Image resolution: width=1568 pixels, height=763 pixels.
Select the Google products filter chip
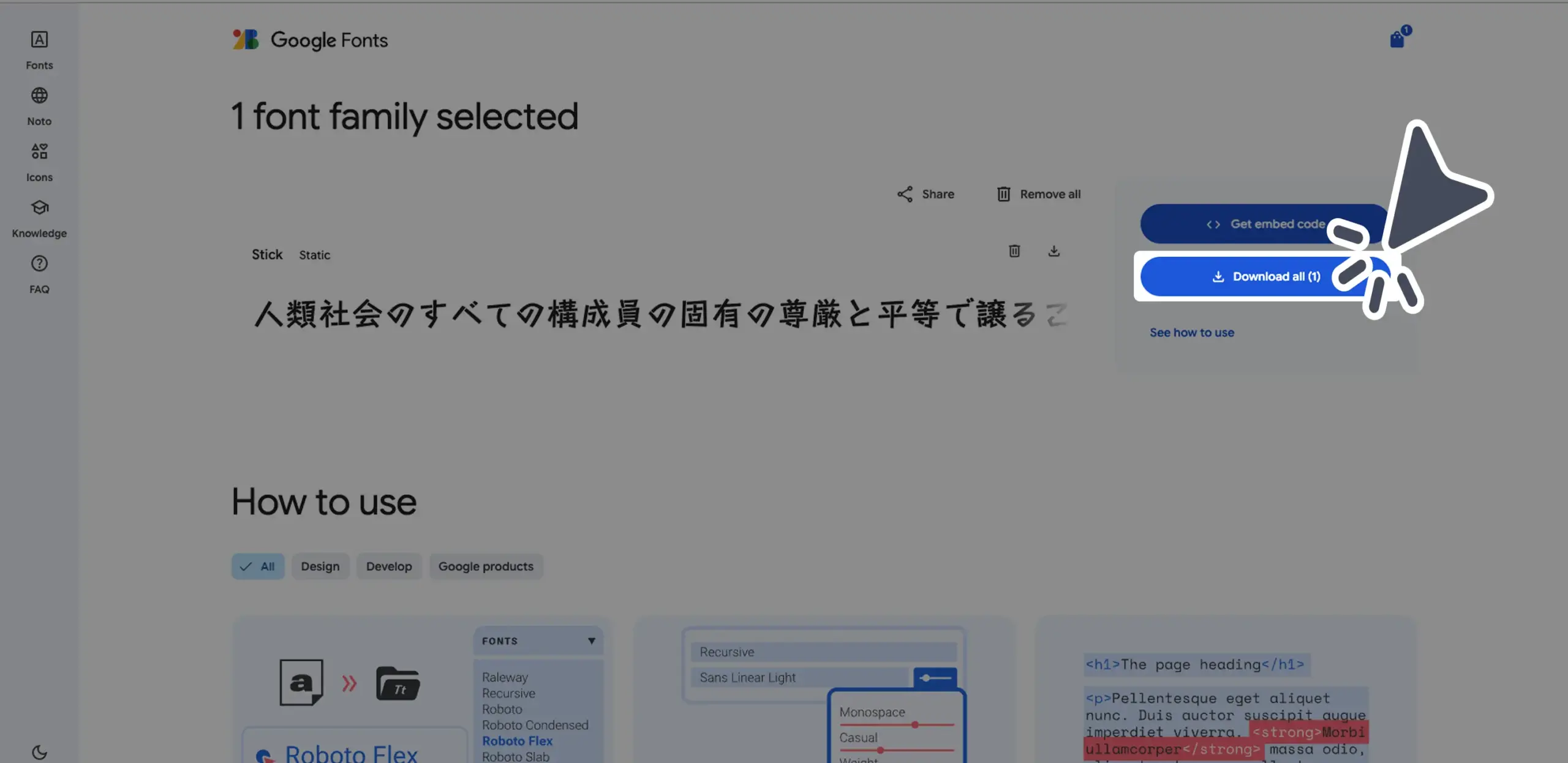486,566
